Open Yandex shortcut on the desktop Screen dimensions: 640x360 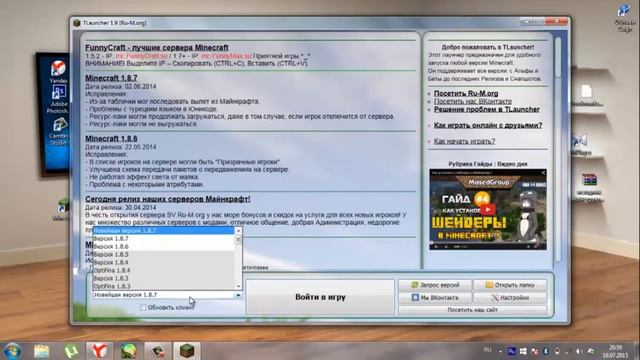58,71
